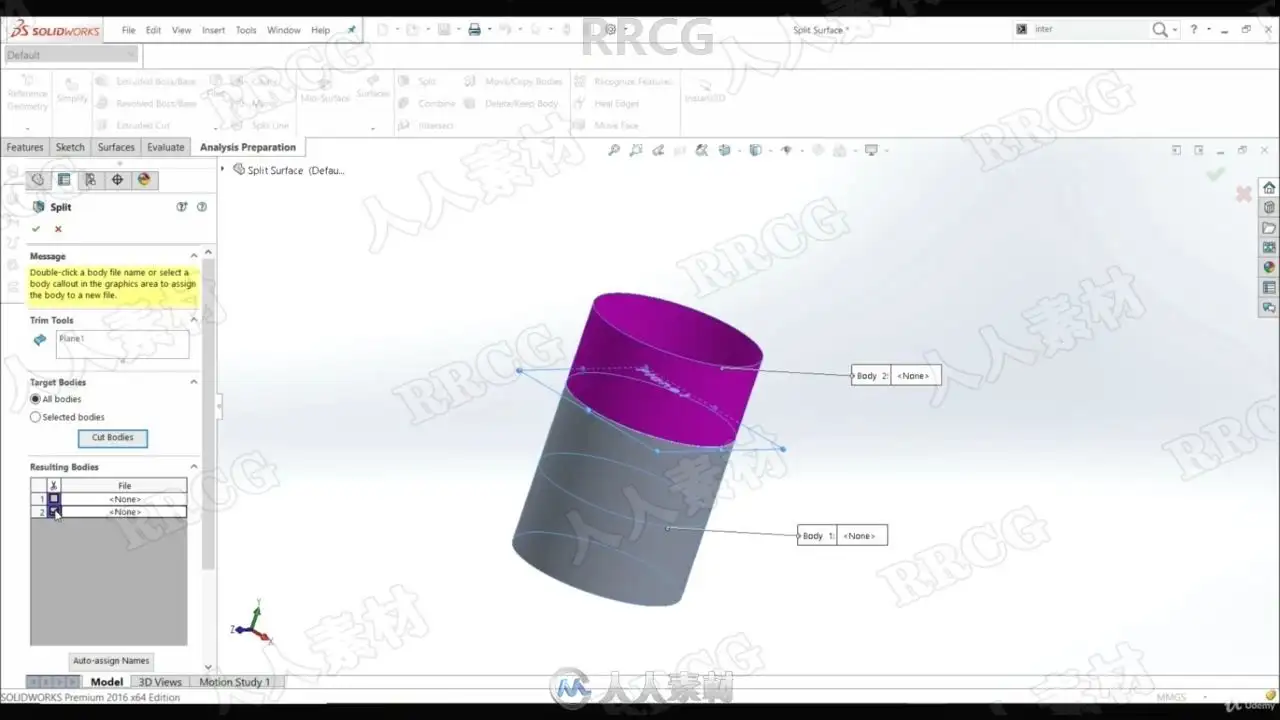Collapse the Trim Tools section
The image size is (1280, 720).
point(194,320)
